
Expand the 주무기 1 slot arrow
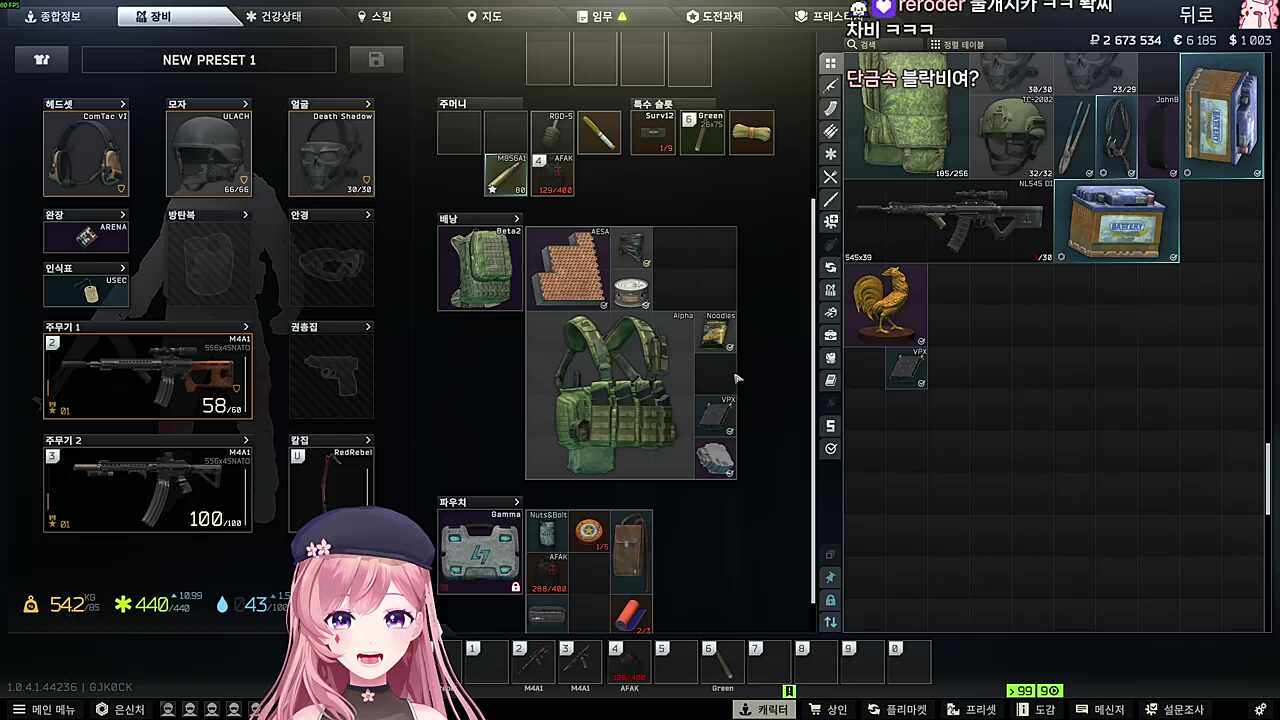245,327
